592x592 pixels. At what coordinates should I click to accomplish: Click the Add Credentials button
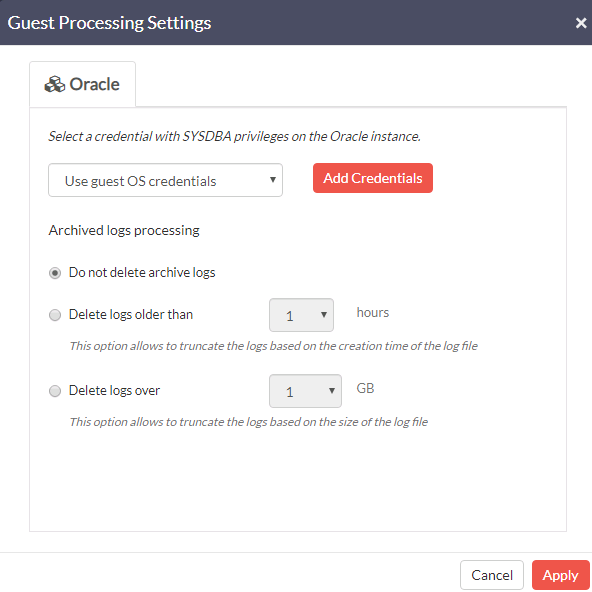(x=373, y=178)
